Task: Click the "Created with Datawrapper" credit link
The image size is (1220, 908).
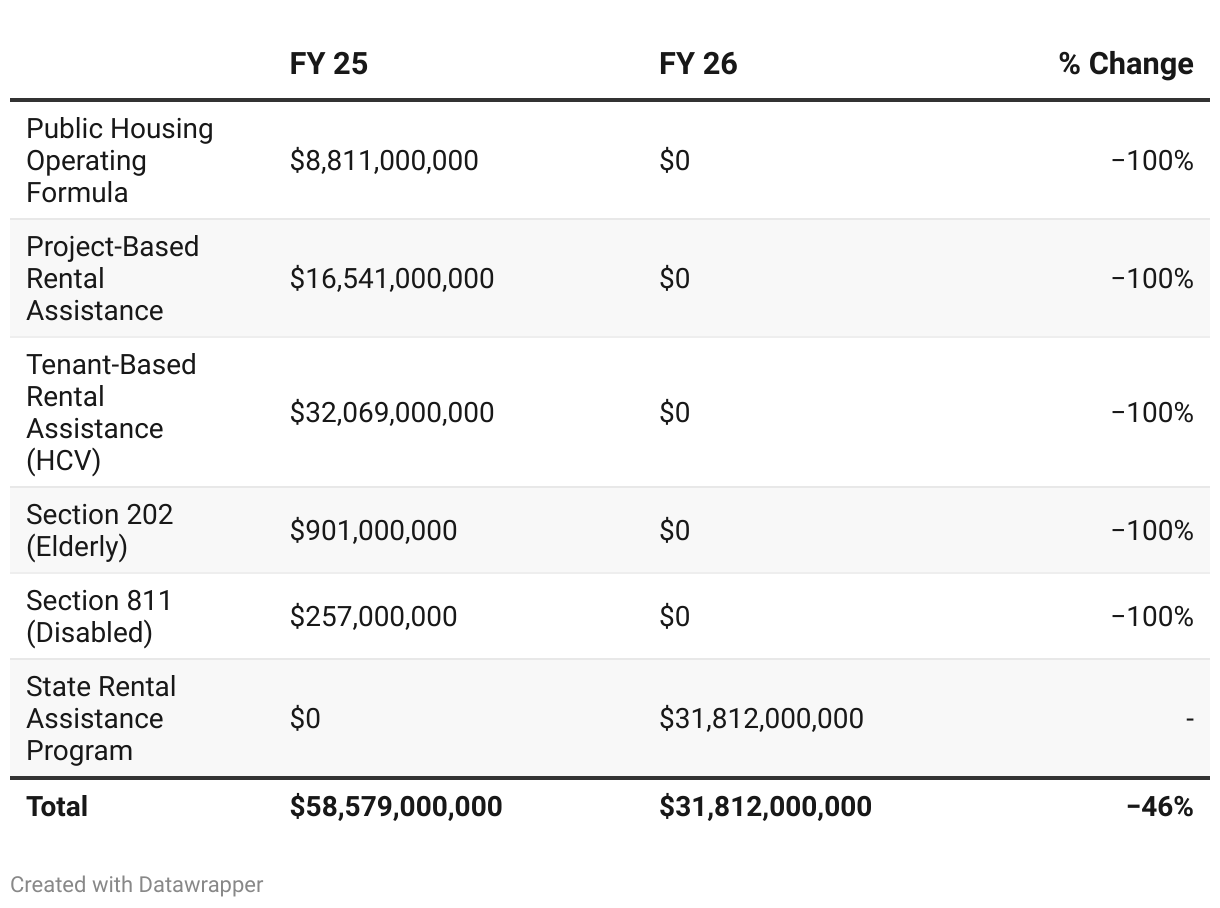Action: [x=137, y=885]
